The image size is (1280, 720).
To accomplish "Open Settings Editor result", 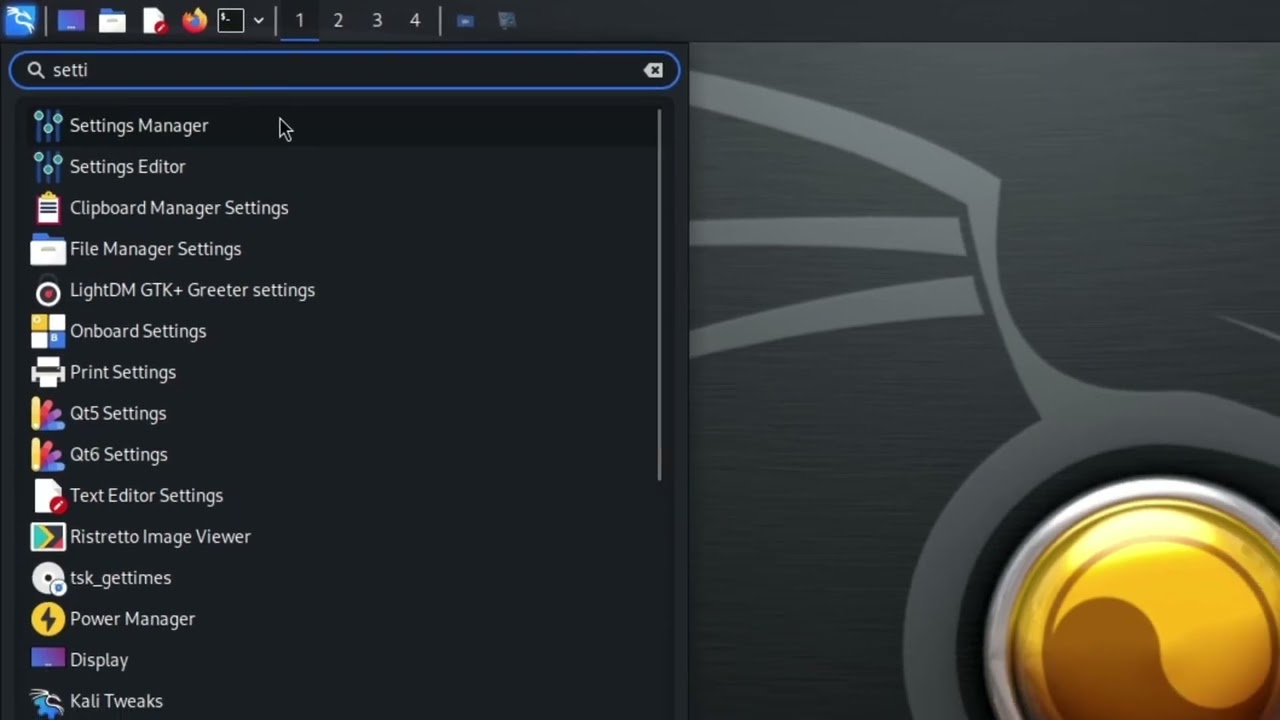I will [x=343, y=166].
